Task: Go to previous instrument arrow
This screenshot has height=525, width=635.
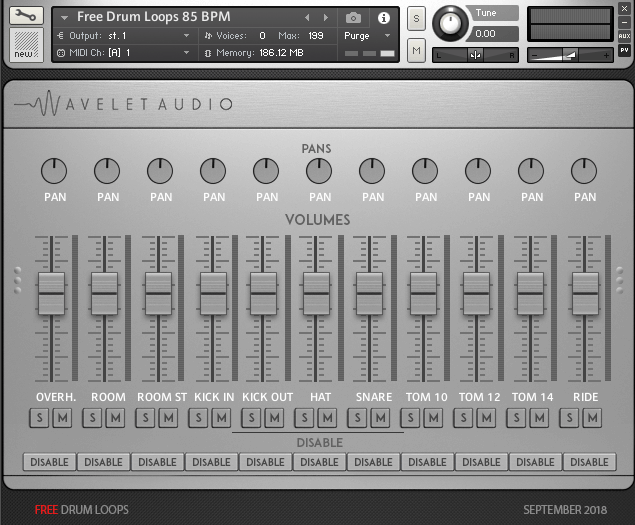Action: point(307,17)
